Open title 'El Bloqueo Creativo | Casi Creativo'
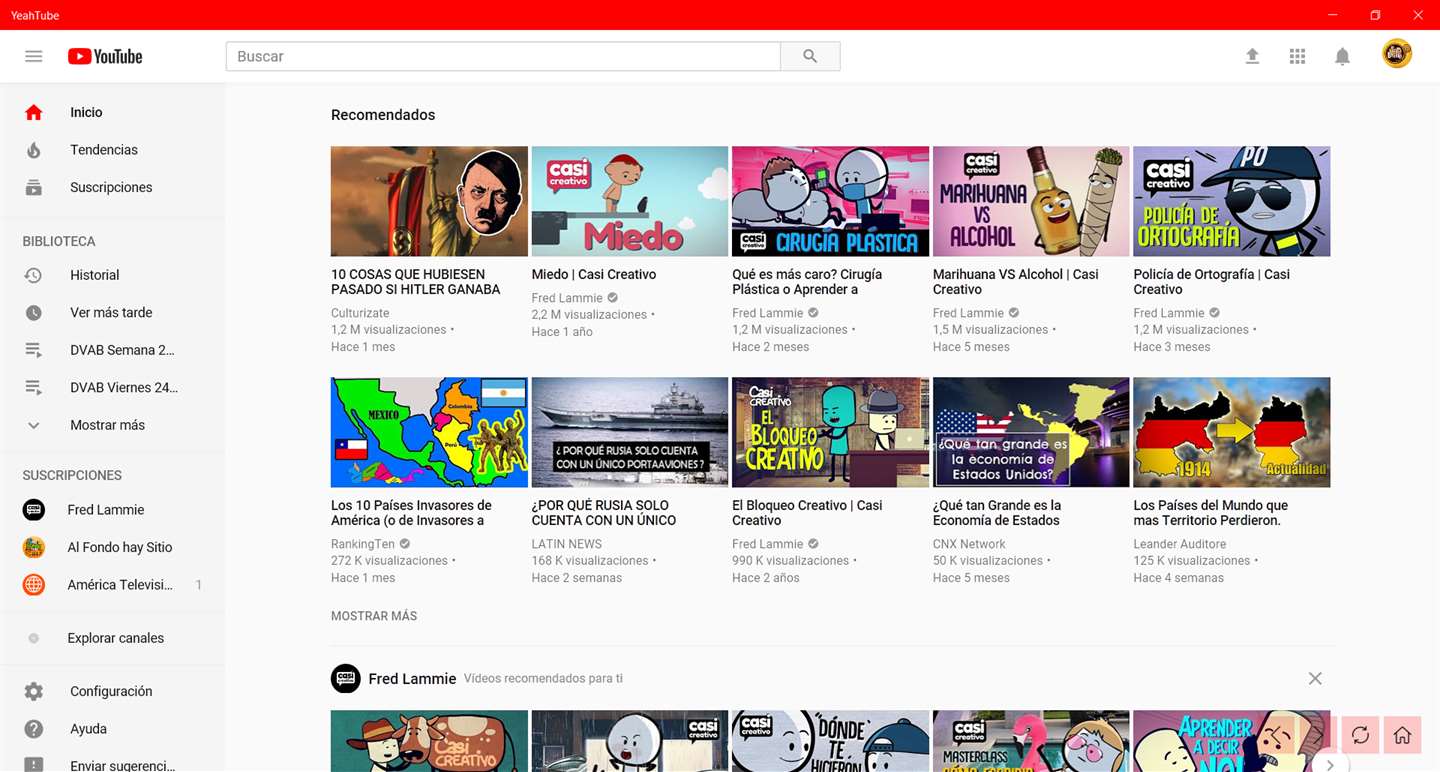Viewport: 1440px width, 772px height. 807,513
